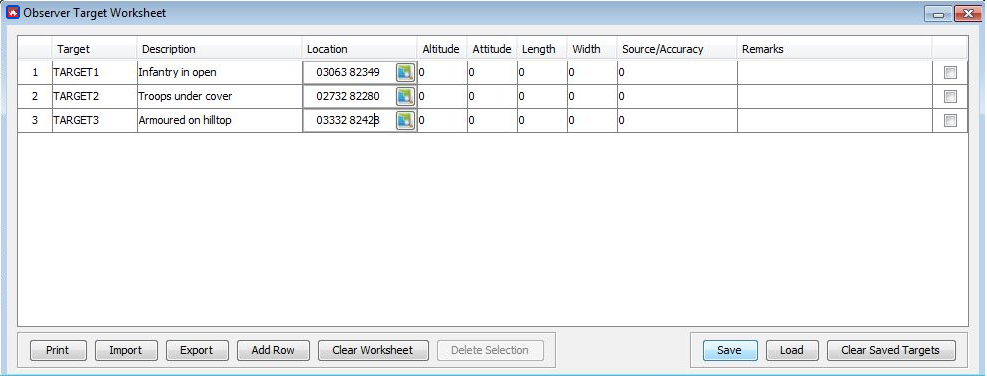
Task: Click the Target column header
Action: point(94,48)
